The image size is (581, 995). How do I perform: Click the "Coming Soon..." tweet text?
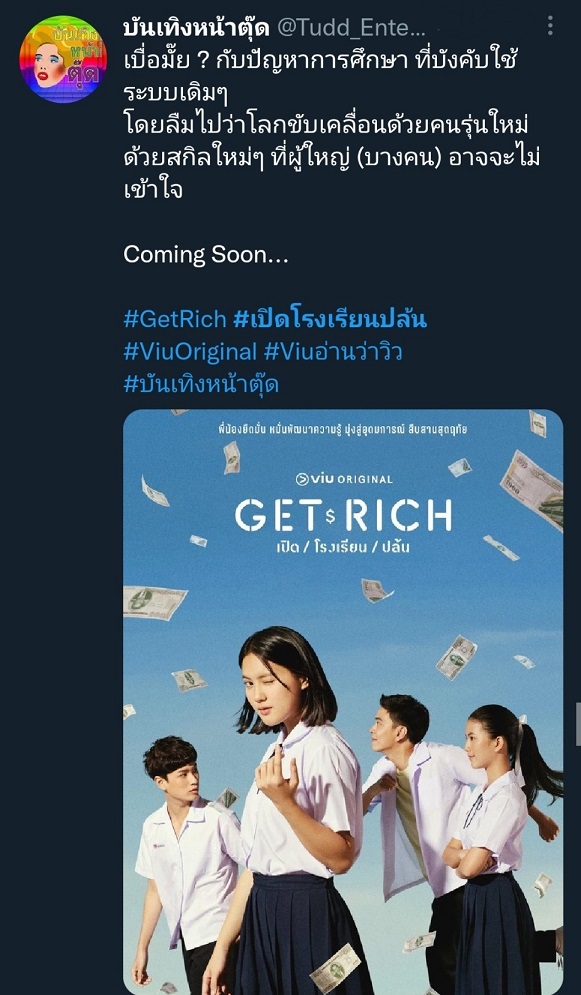pos(206,254)
